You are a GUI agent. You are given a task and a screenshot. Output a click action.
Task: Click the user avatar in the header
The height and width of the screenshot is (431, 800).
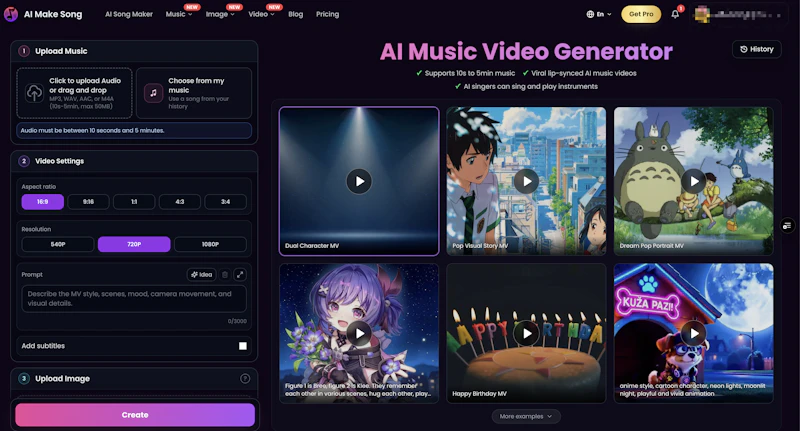click(702, 14)
